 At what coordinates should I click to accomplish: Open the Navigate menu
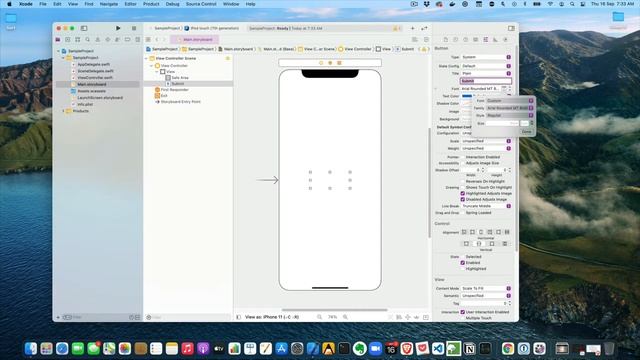point(109,4)
